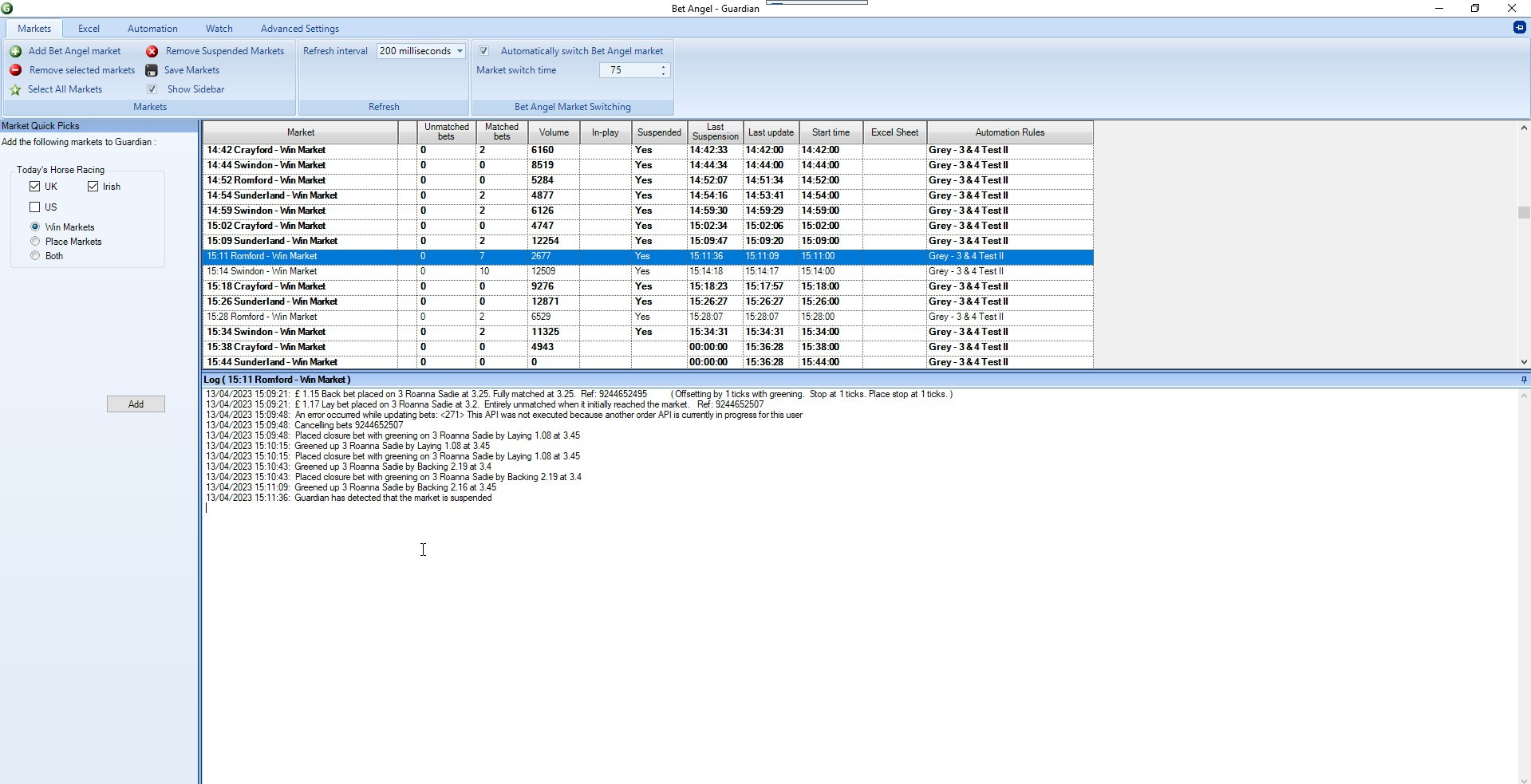Click the blue help icon at ribbon right

point(1519,27)
